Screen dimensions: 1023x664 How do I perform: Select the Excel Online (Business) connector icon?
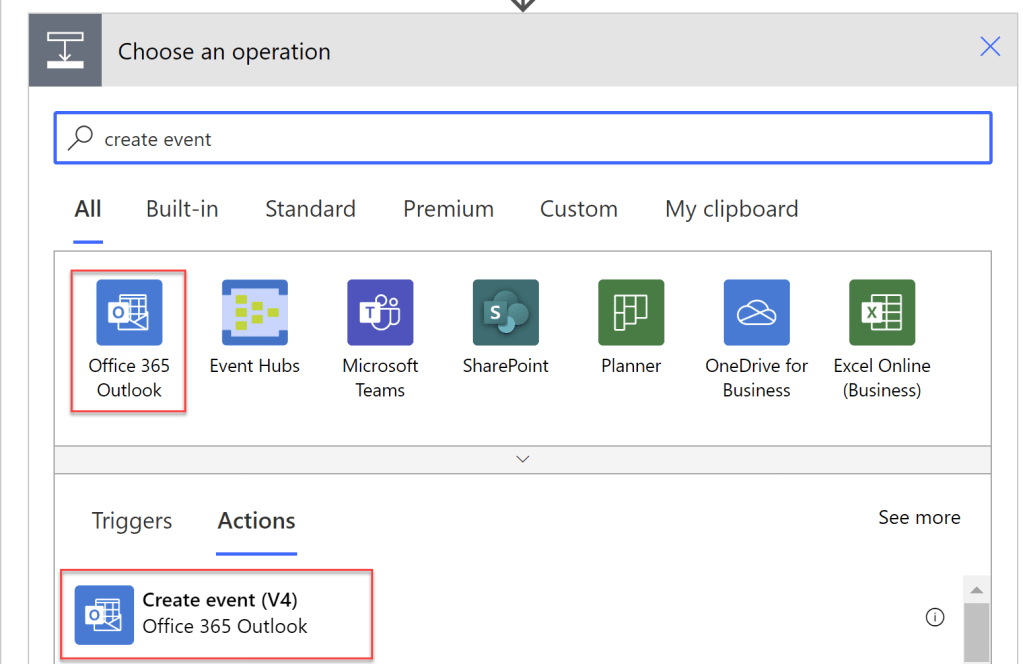pos(881,312)
